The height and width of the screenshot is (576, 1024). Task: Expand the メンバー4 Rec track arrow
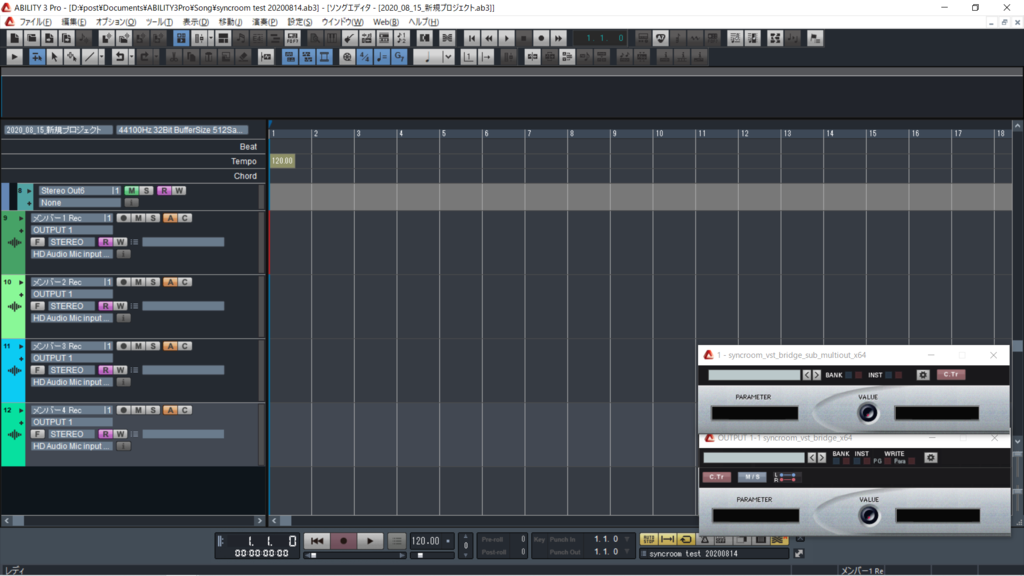[21, 410]
